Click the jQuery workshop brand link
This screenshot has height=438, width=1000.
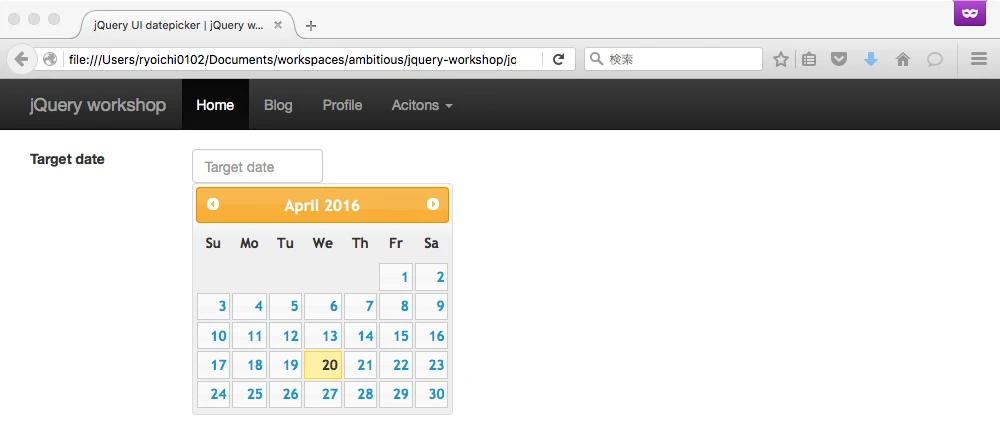pos(98,105)
